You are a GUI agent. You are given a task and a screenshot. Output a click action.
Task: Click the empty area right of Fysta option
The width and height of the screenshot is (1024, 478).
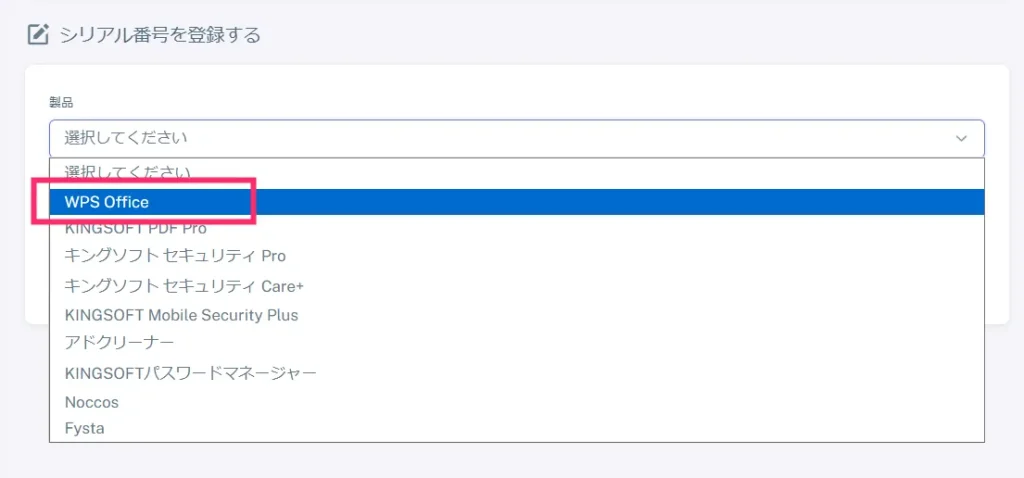pyautogui.click(x=544, y=429)
